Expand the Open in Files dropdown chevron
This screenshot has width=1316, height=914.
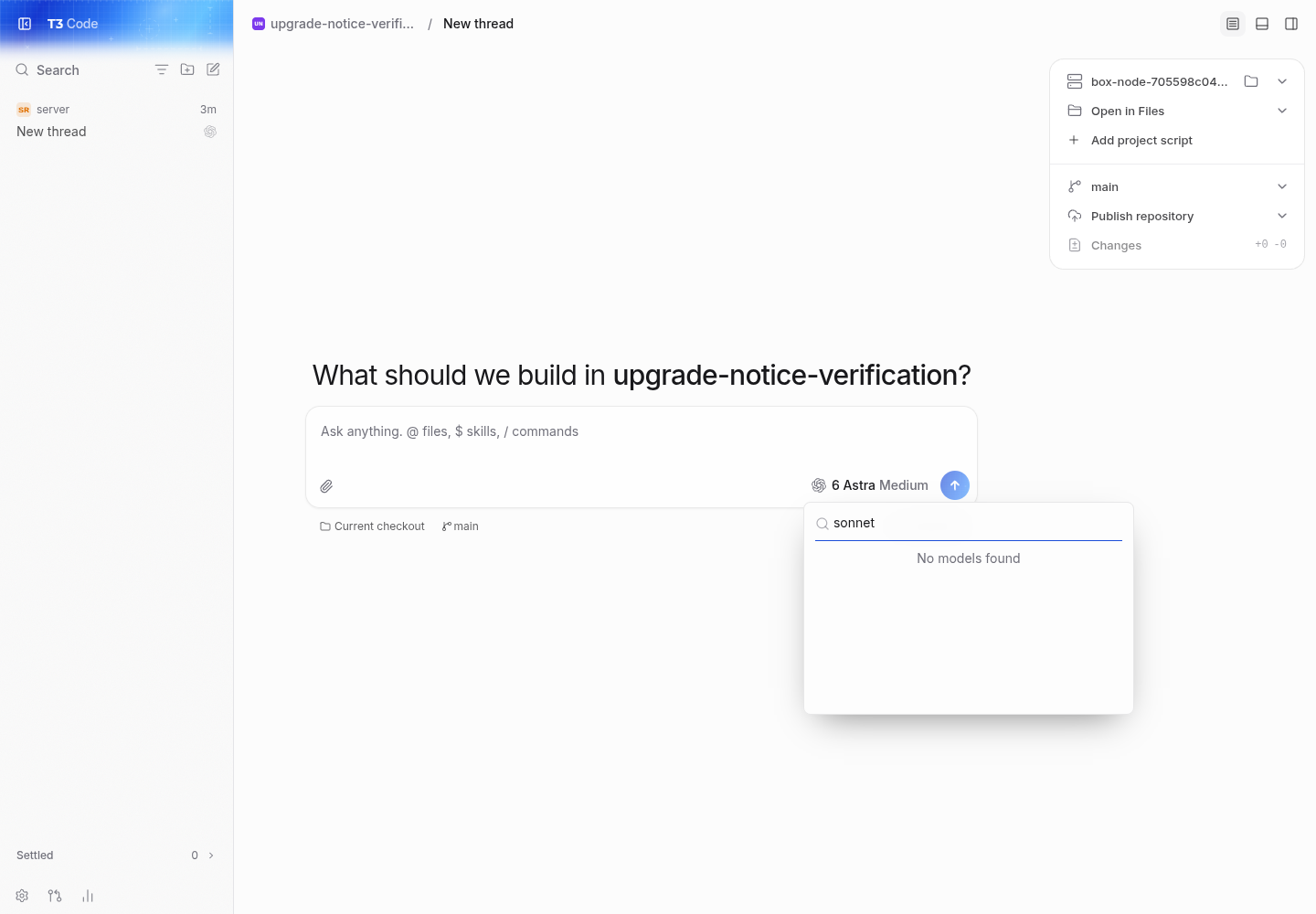pos(1282,111)
